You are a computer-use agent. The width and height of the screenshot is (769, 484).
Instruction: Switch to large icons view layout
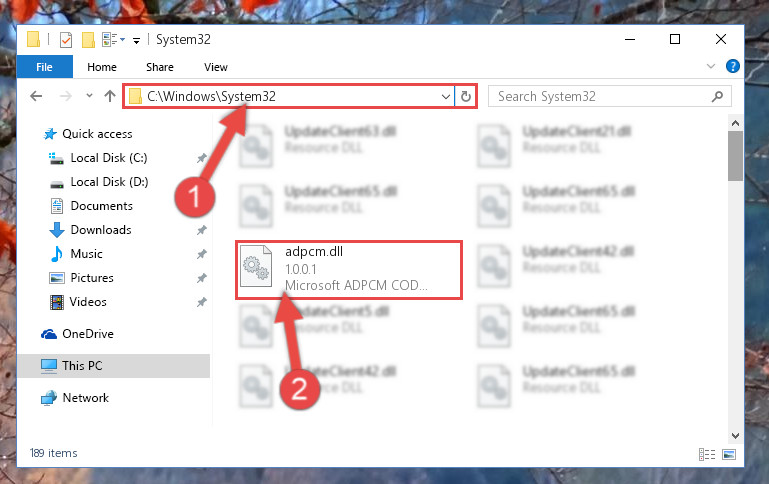[x=729, y=455]
